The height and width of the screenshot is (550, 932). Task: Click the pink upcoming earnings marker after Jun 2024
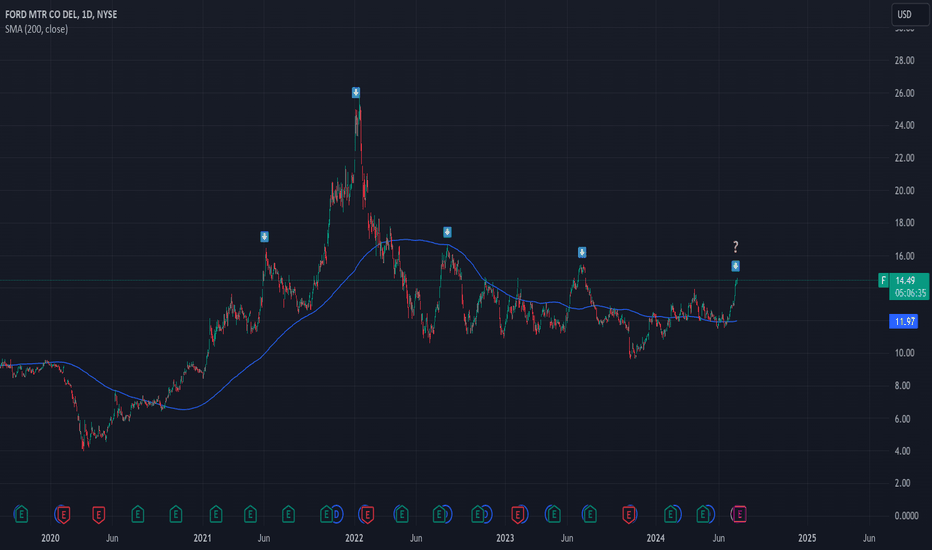(739, 514)
